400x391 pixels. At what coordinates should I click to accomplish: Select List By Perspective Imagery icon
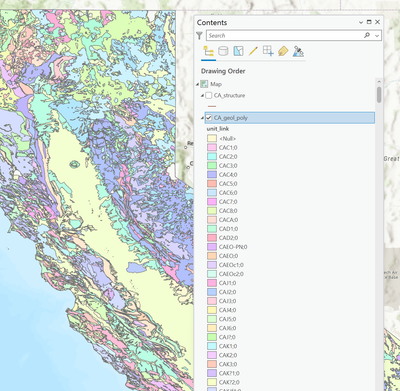[298, 51]
